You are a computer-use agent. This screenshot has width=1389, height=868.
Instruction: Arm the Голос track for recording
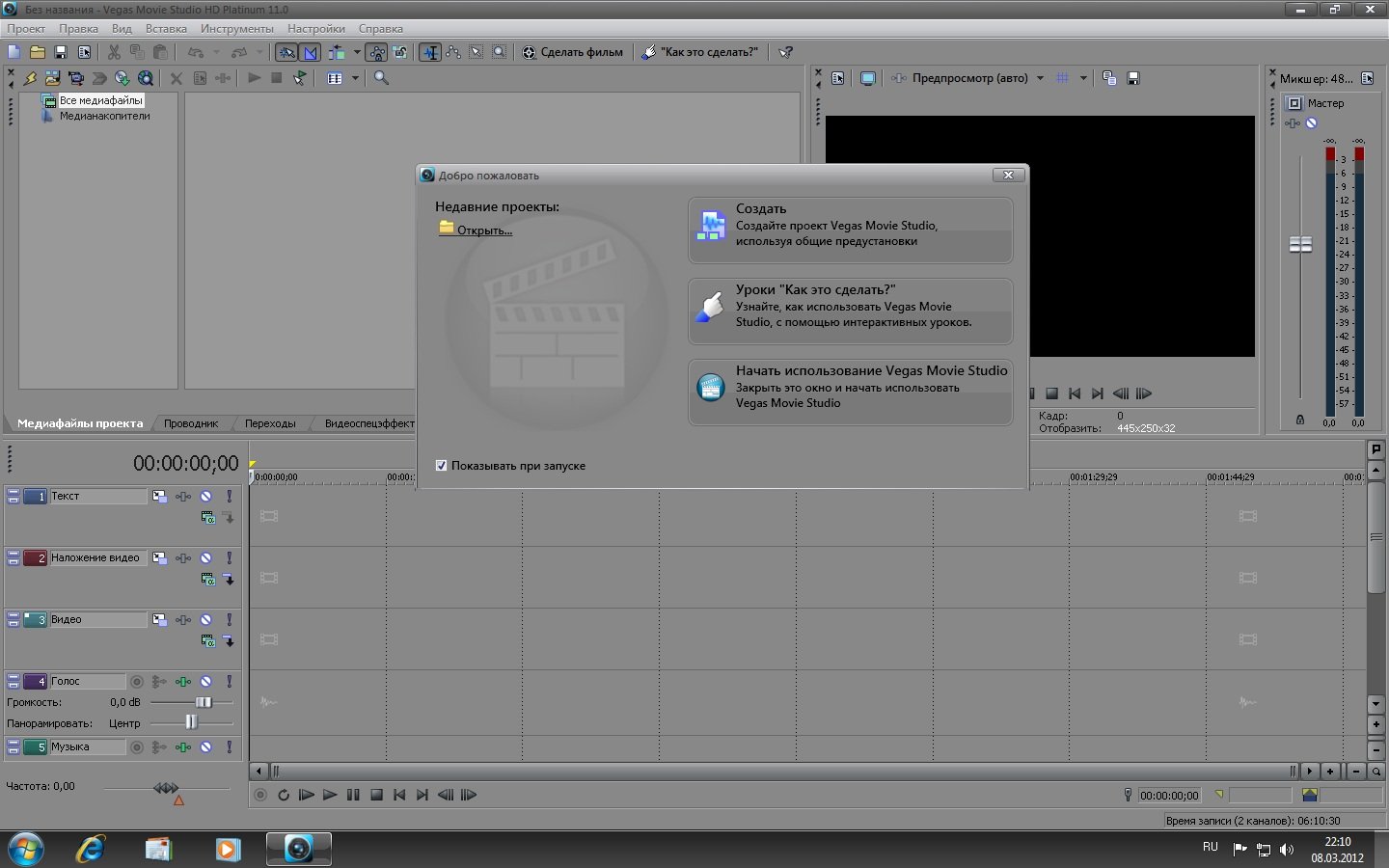tap(137, 682)
